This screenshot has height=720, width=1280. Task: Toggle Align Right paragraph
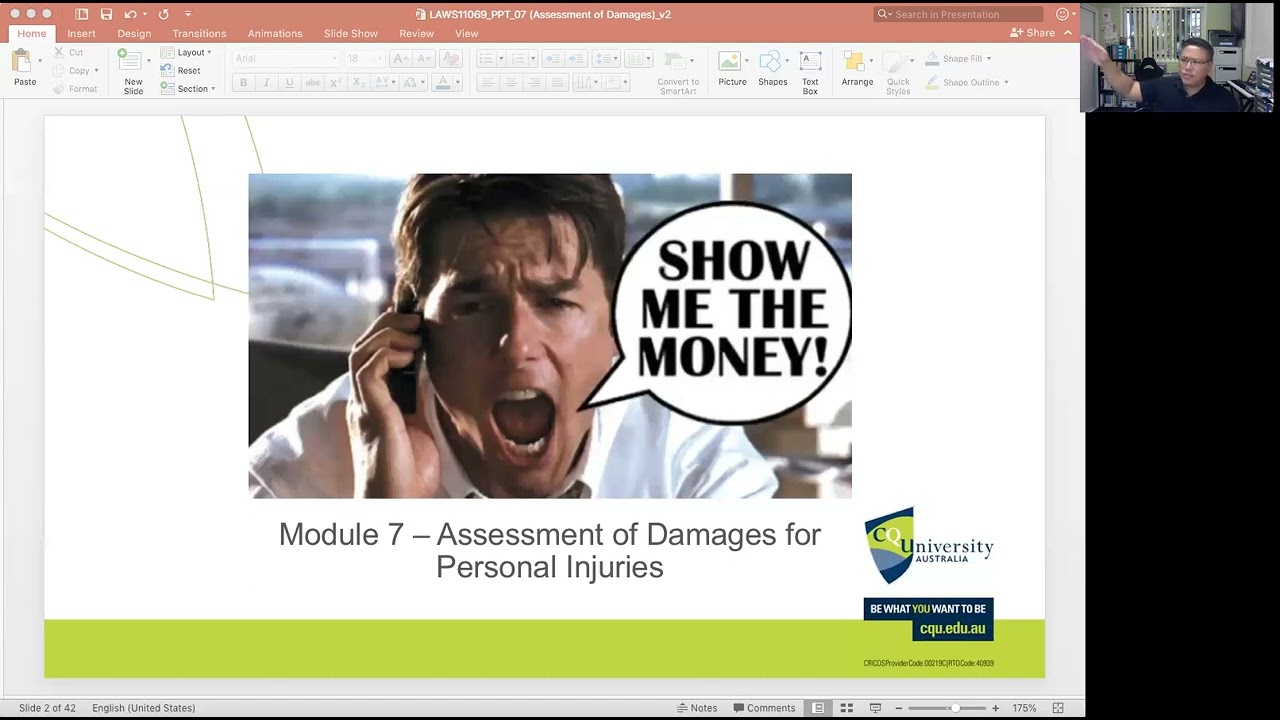click(535, 83)
